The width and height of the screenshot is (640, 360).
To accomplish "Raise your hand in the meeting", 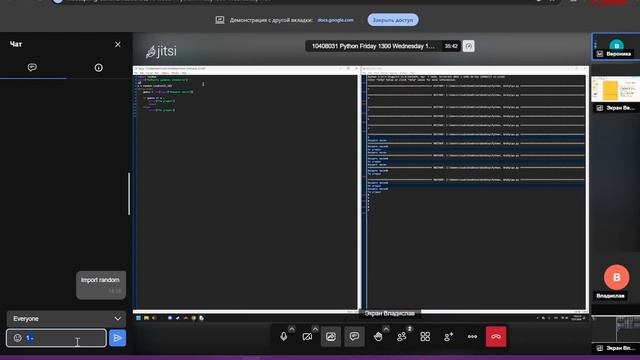I will coord(378,337).
